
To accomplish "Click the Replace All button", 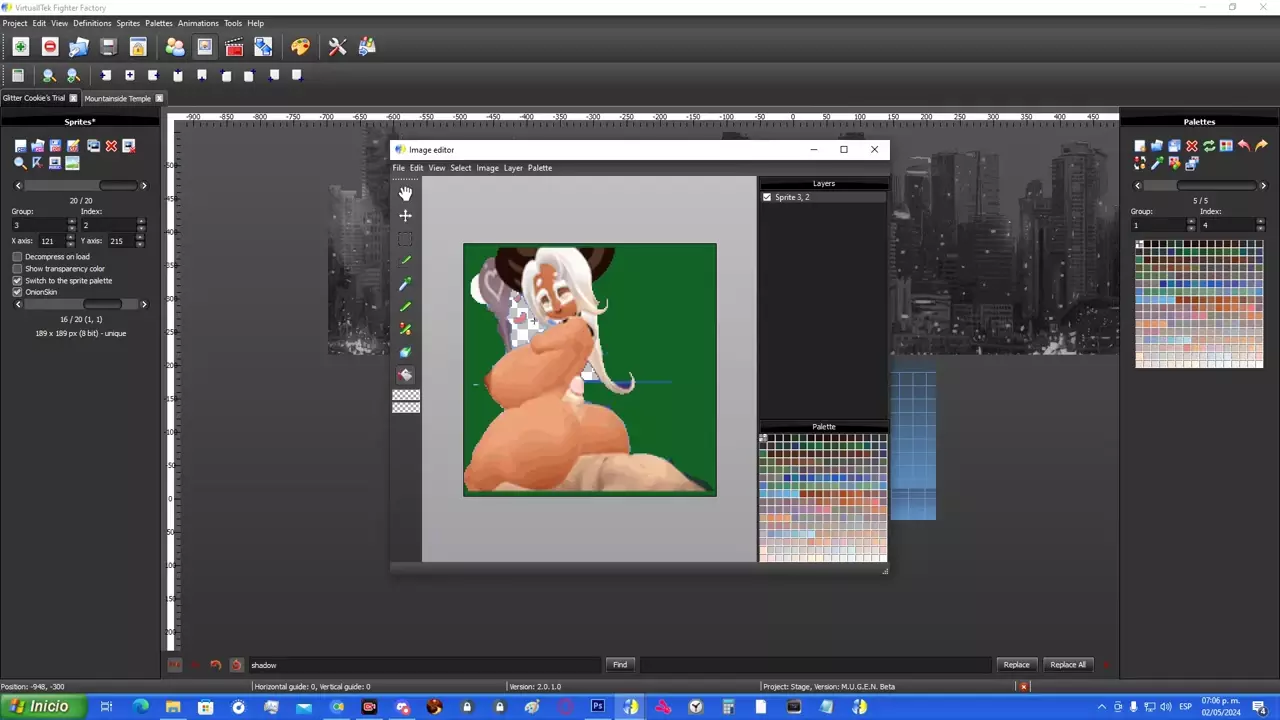I will [x=1067, y=665].
